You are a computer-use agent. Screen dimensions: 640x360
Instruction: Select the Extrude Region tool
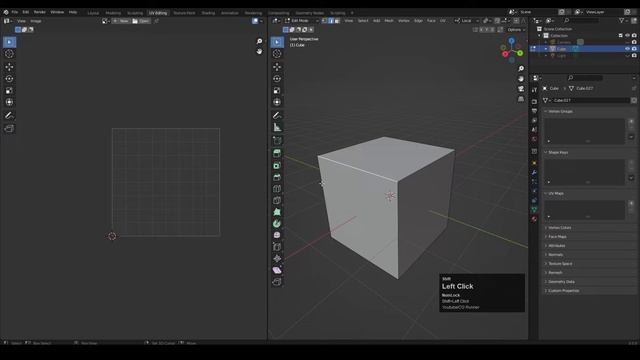click(277, 153)
